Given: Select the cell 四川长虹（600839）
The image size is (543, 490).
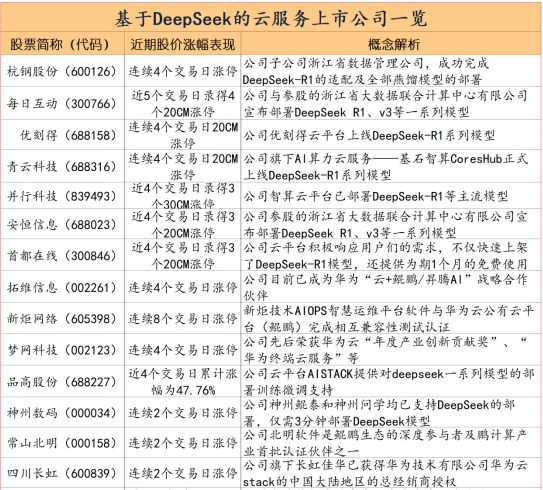Looking at the screenshot, I should point(62,473).
